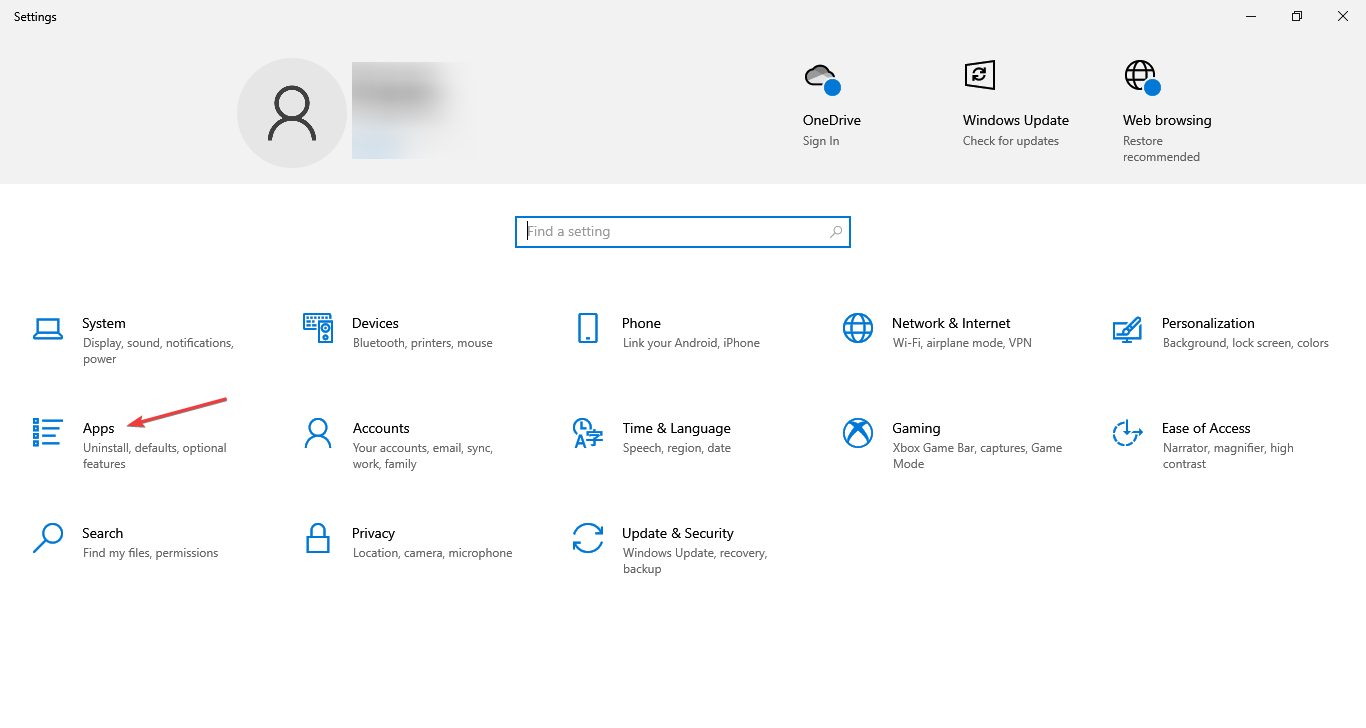This screenshot has width=1366, height=728.
Task: Click "Location, camera, microphone" text
Action: pyautogui.click(x=433, y=553)
